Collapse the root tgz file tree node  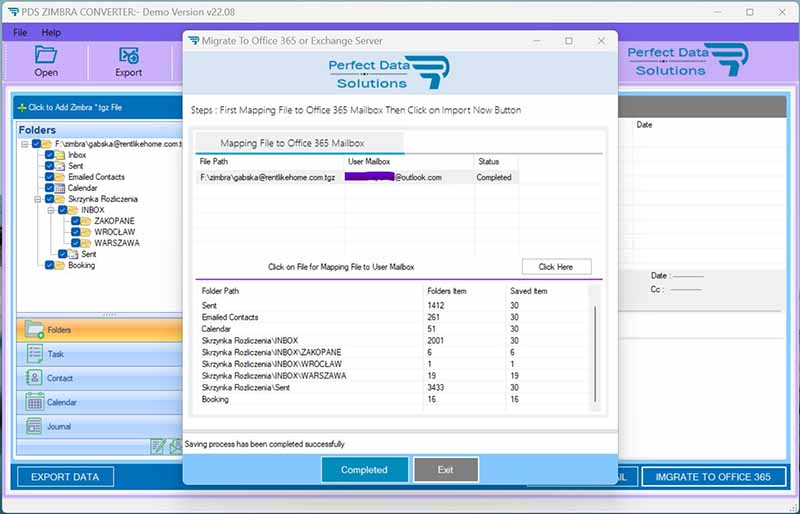coord(24,144)
